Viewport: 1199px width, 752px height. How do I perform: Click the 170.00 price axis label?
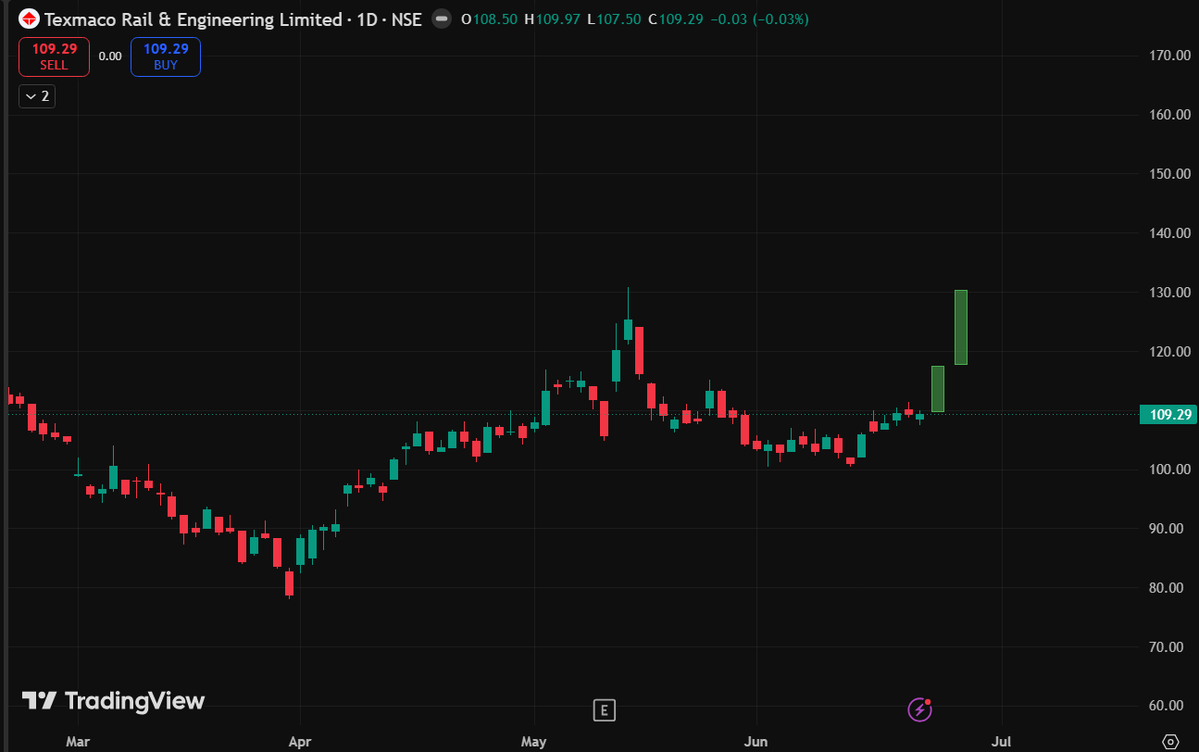tap(1170, 55)
